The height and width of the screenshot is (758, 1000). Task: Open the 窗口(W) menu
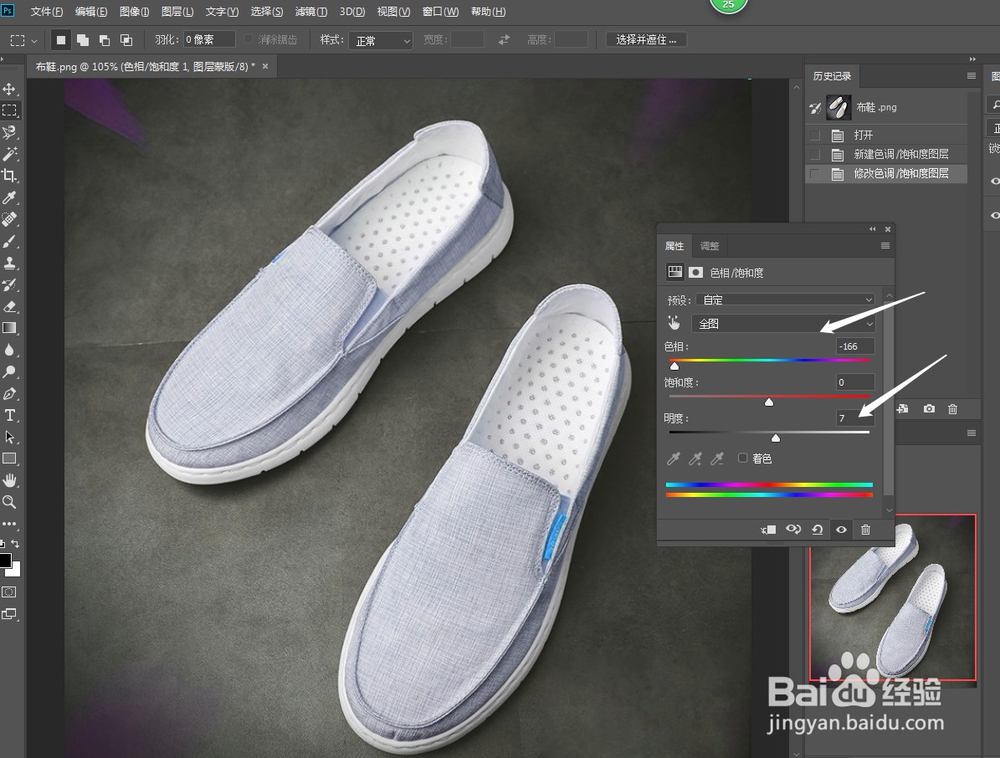[x=441, y=11]
